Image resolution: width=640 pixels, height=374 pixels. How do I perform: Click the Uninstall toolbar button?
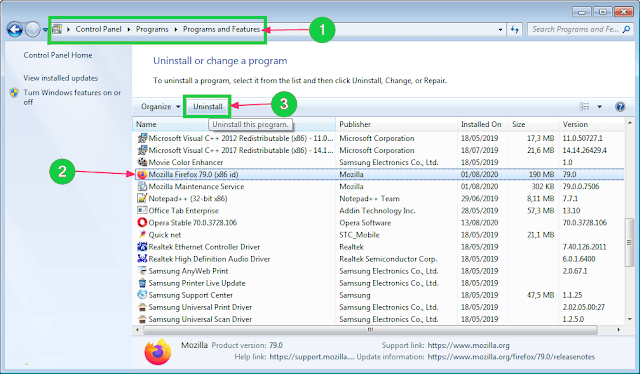(208, 107)
